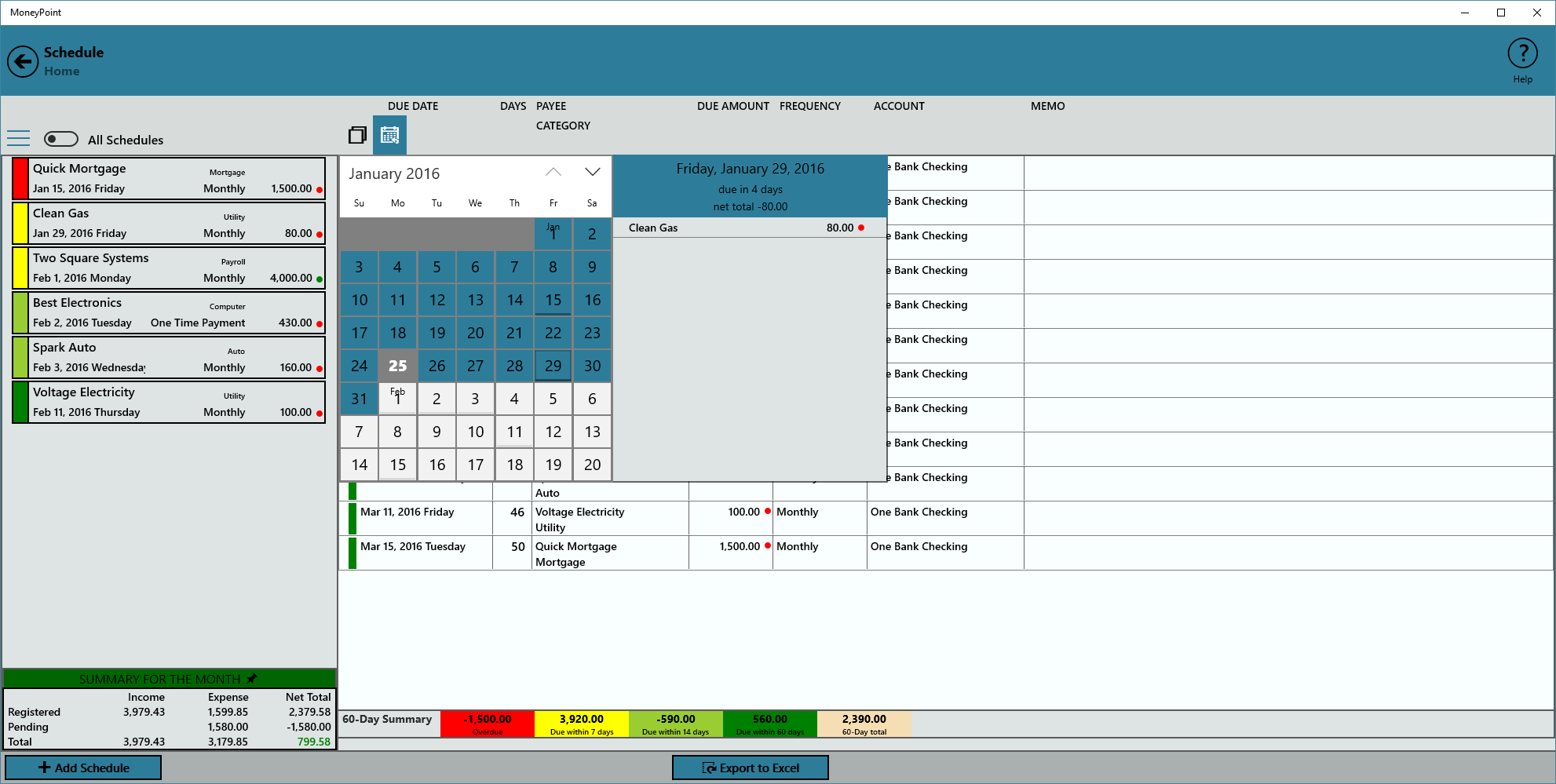Select January 22 in the calendar
This screenshot has height=784, width=1556.
pos(553,333)
